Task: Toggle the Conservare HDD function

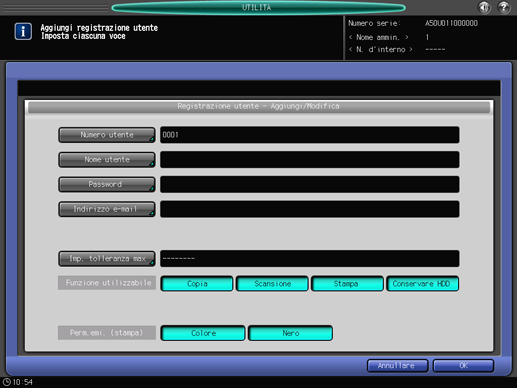Action: [422, 284]
